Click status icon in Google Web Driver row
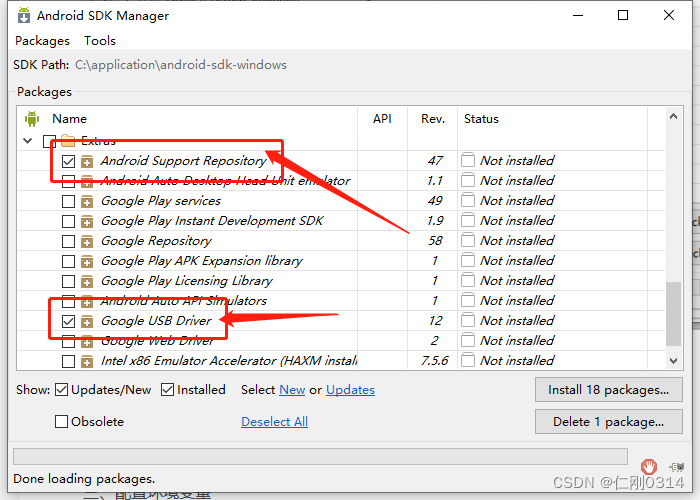This screenshot has height=500, width=700. click(x=468, y=340)
